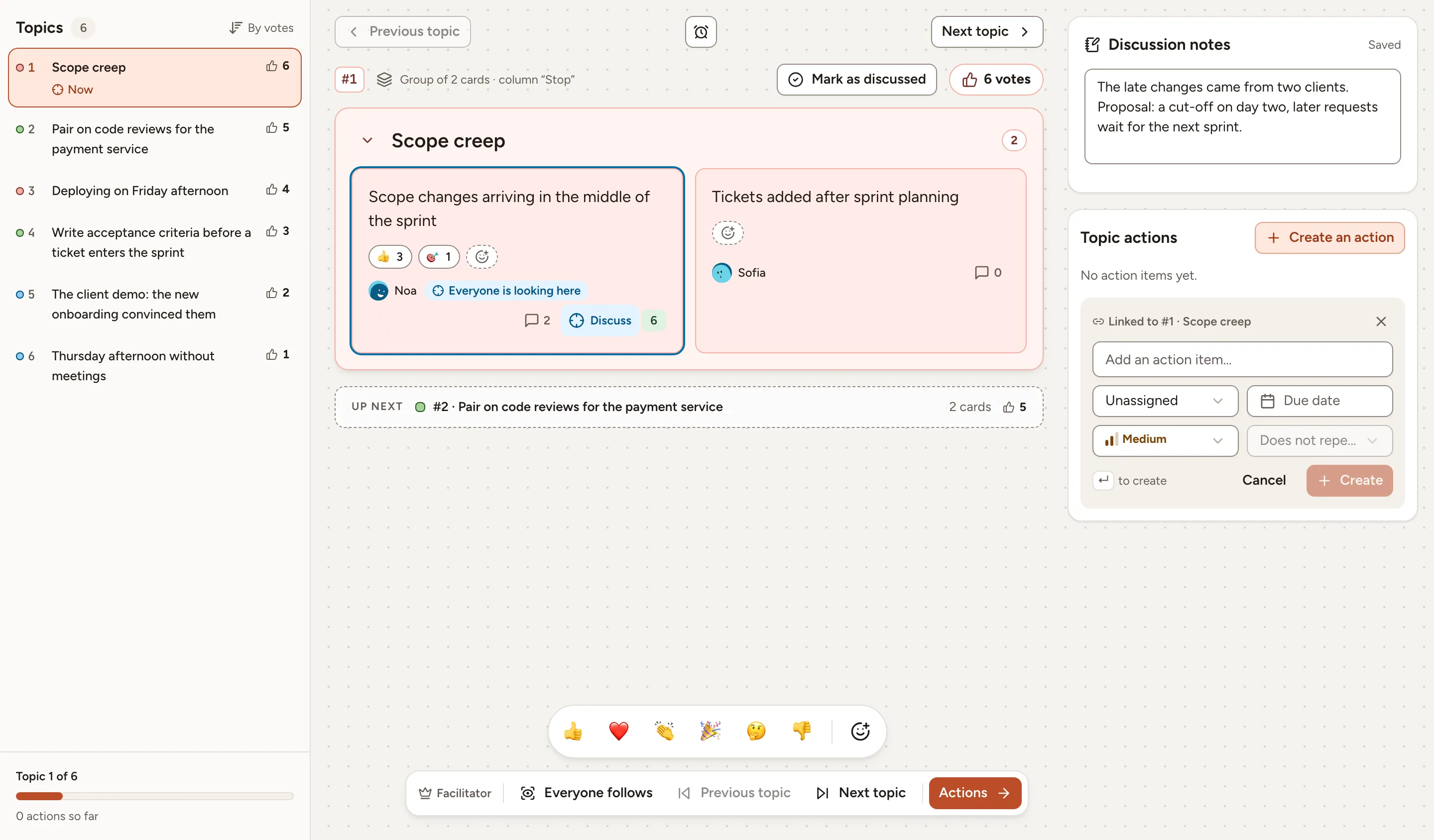
Task: Click Create an action button
Action: [1329, 238]
